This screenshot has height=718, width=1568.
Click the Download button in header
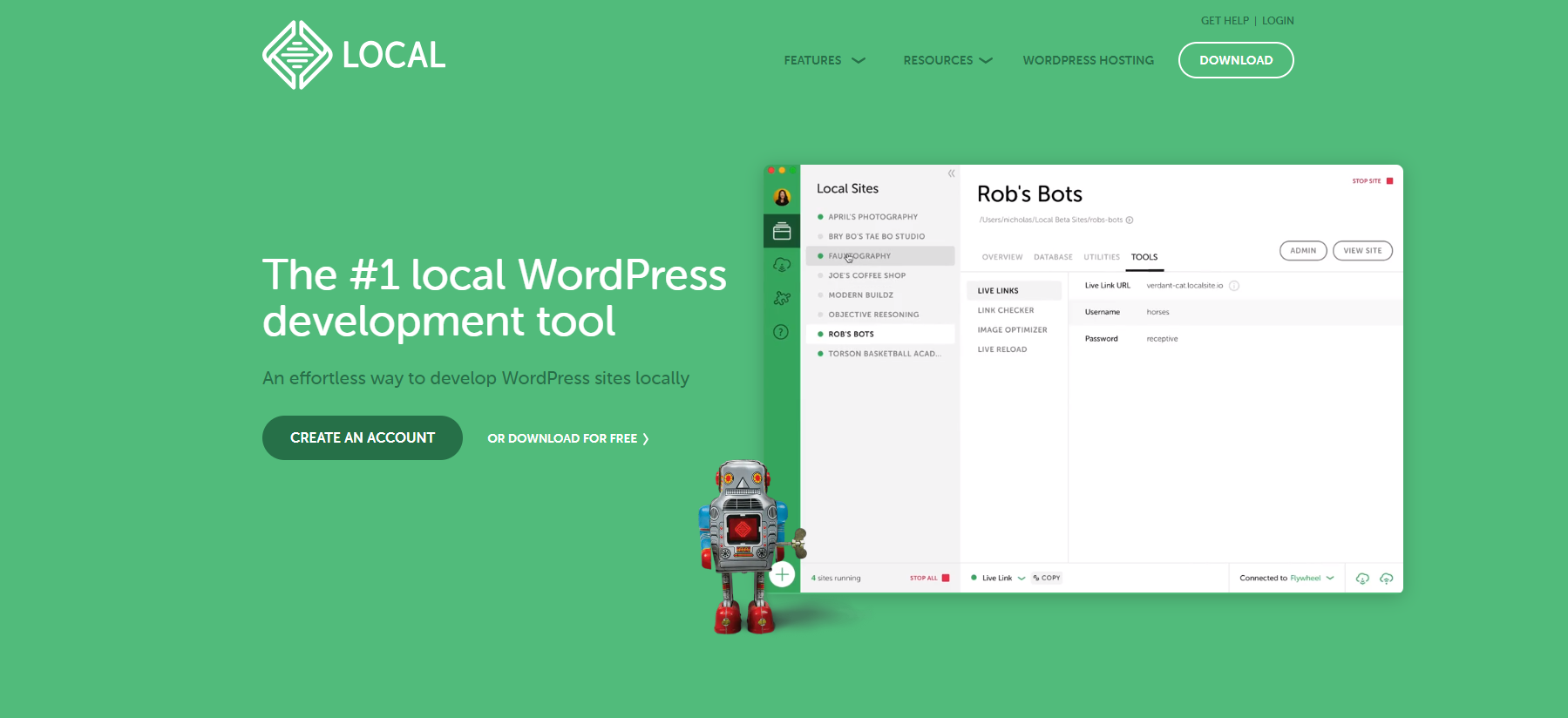(1236, 60)
